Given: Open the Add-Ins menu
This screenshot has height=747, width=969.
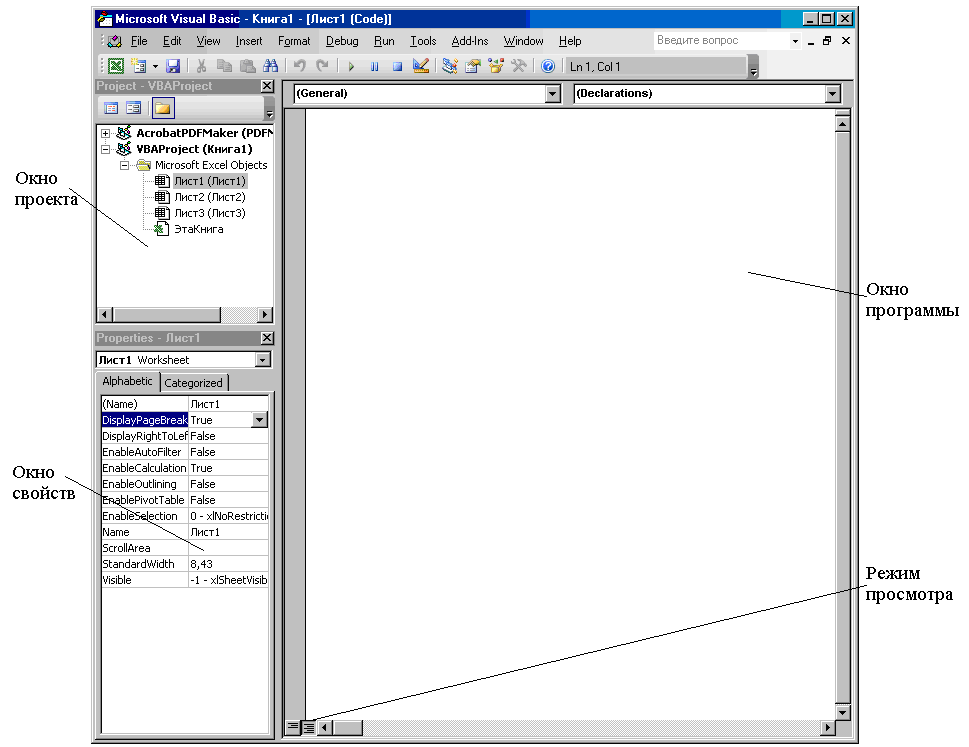Looking at the screenshot, I should pyautogui.click(x=470, y=41).
